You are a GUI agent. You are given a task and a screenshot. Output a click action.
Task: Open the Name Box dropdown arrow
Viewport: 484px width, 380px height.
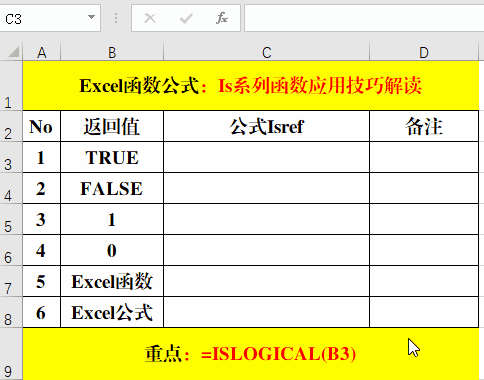(x=91, y=17)
